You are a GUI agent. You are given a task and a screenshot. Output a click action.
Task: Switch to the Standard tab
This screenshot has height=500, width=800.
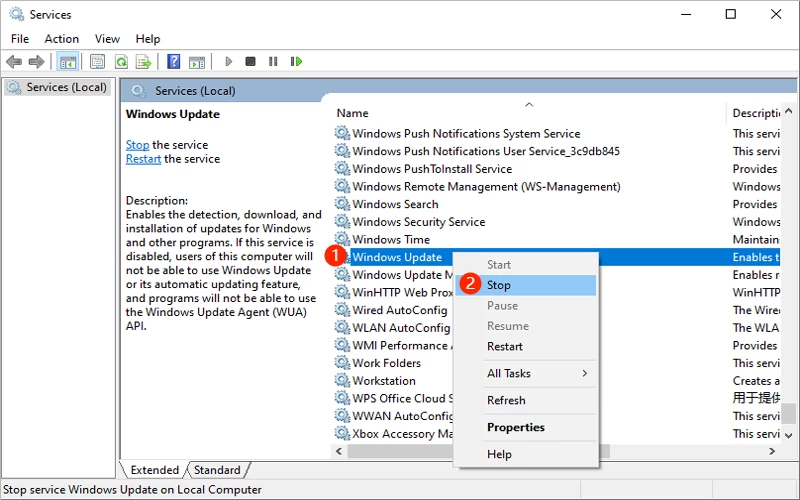click(x=217, y=470)
